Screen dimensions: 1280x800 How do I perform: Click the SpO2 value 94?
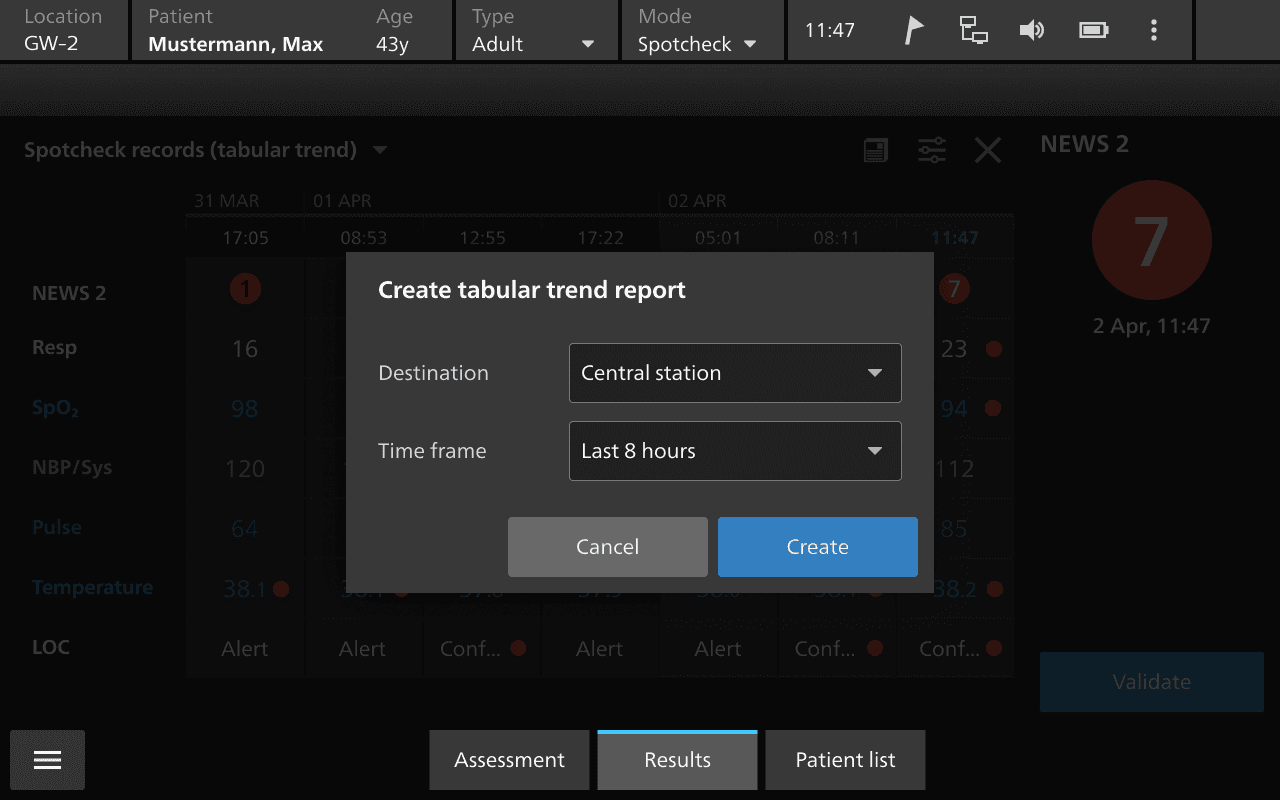pos(954,409)
